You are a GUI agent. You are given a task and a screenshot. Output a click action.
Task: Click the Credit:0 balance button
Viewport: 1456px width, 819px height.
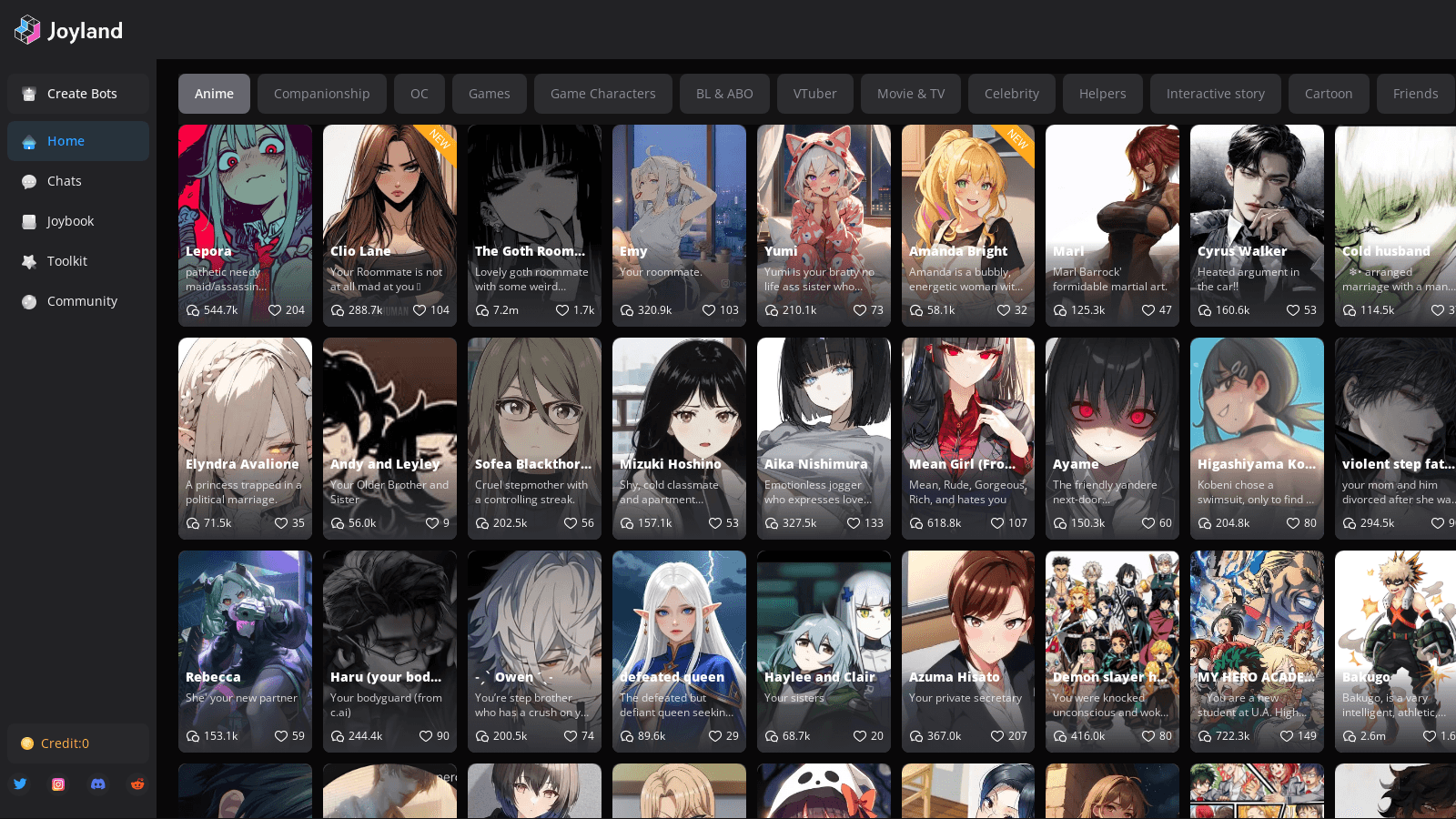coord(78,743)
